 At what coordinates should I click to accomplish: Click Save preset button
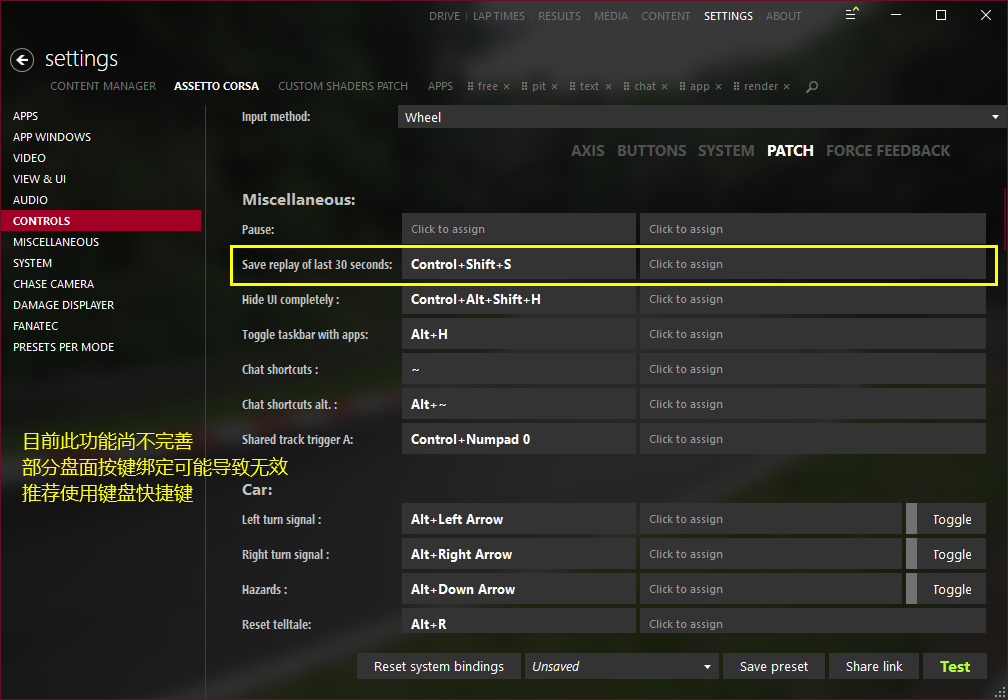pos(773,667)
